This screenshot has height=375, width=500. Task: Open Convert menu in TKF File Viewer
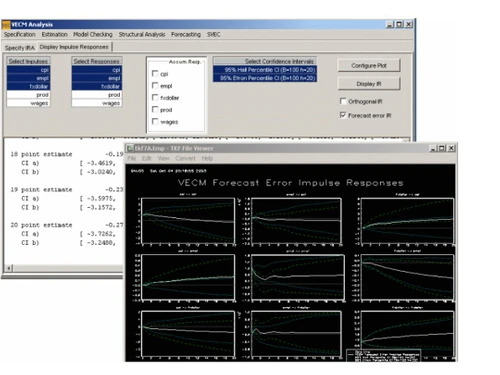[x=185, y=158]
